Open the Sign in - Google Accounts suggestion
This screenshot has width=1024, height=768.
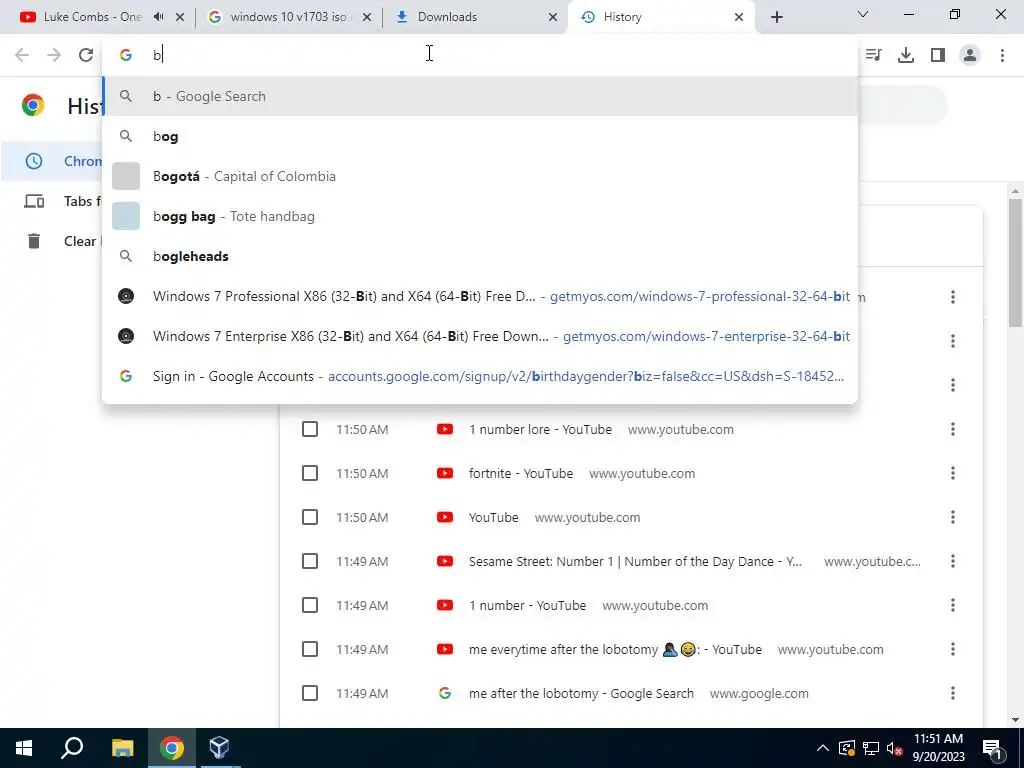(x=480, y=376)
